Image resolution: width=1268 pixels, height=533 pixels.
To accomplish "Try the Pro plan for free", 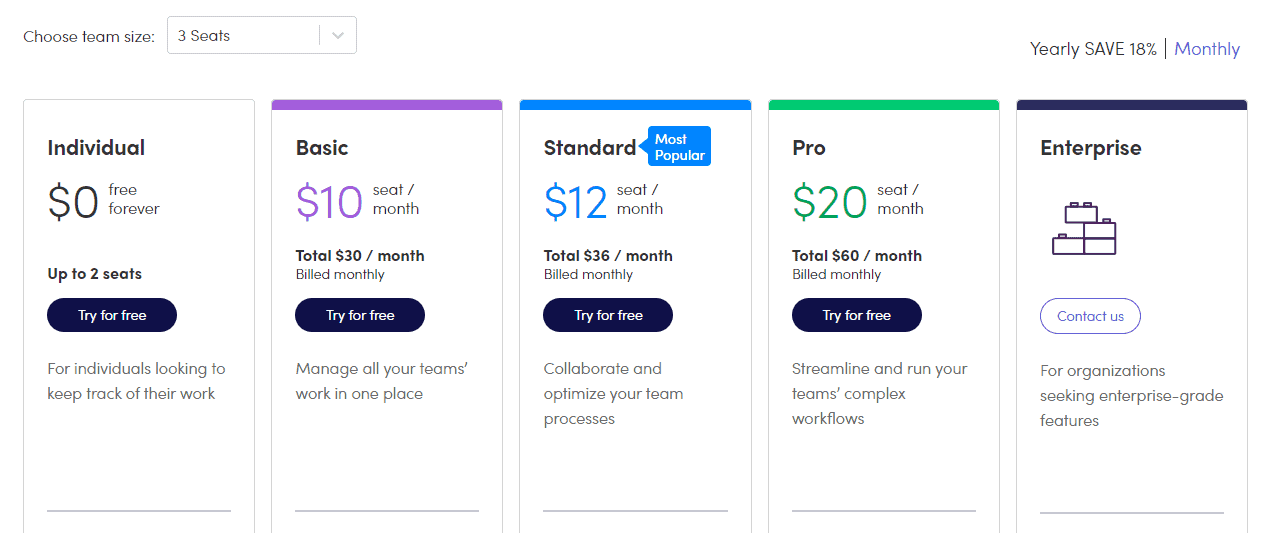I will click(x=857, y=315).
